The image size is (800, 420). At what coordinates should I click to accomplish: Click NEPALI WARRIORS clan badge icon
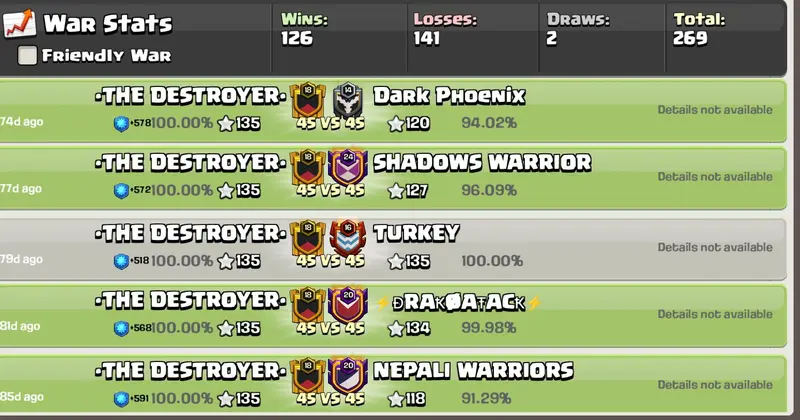coord(348,374)
